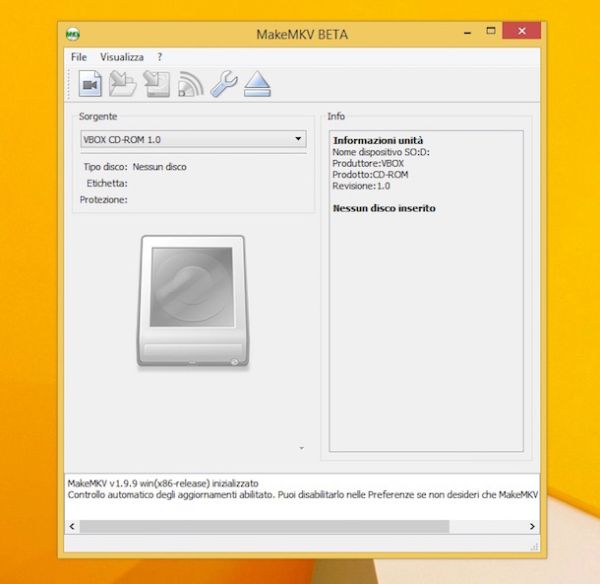Start streaming with the broadcast icon
The height and width of the screenshot is (584, 600).
pyautogui.click(x=189, y=85)
